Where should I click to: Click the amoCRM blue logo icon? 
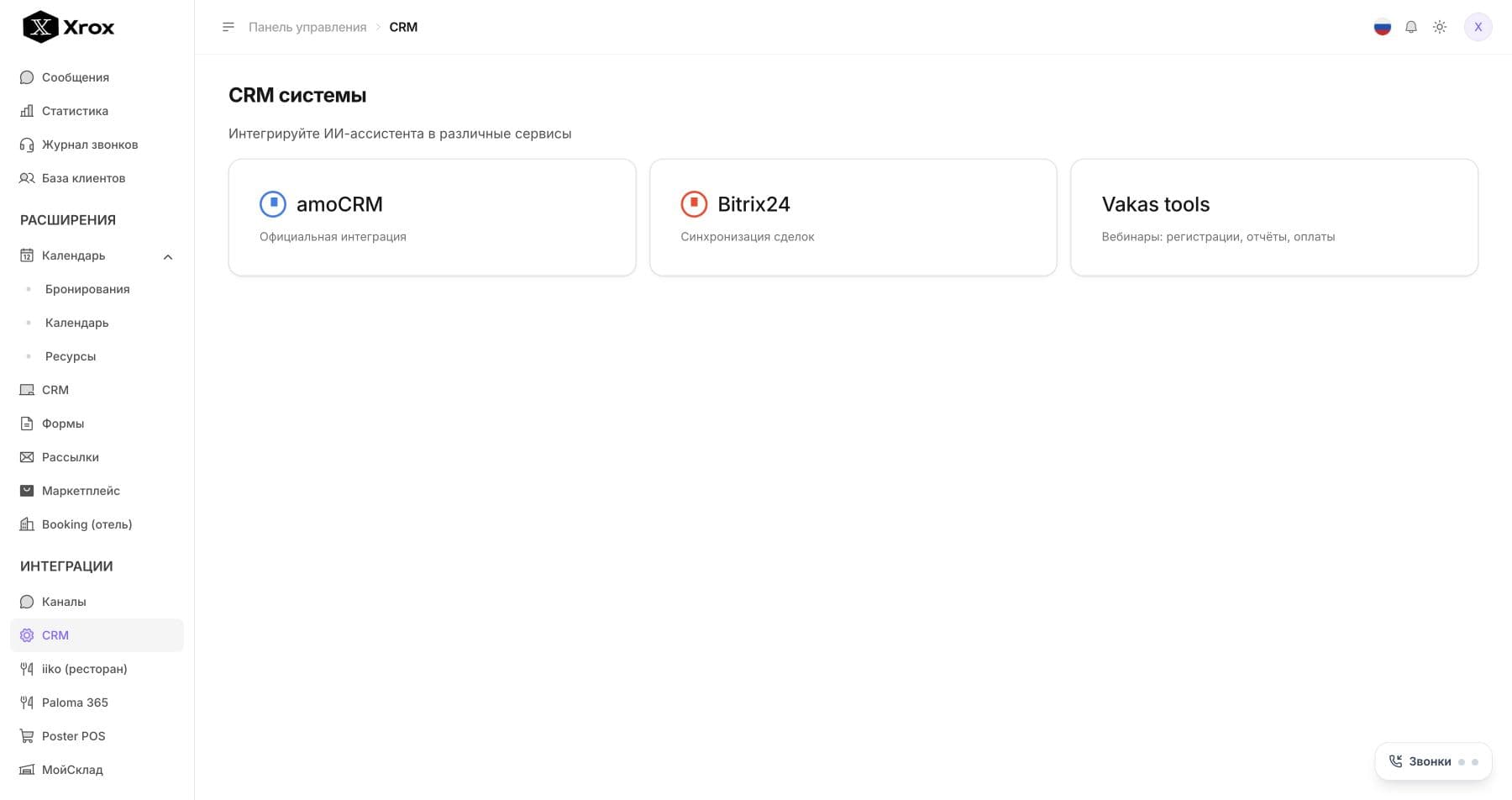[x=273, y=204]
